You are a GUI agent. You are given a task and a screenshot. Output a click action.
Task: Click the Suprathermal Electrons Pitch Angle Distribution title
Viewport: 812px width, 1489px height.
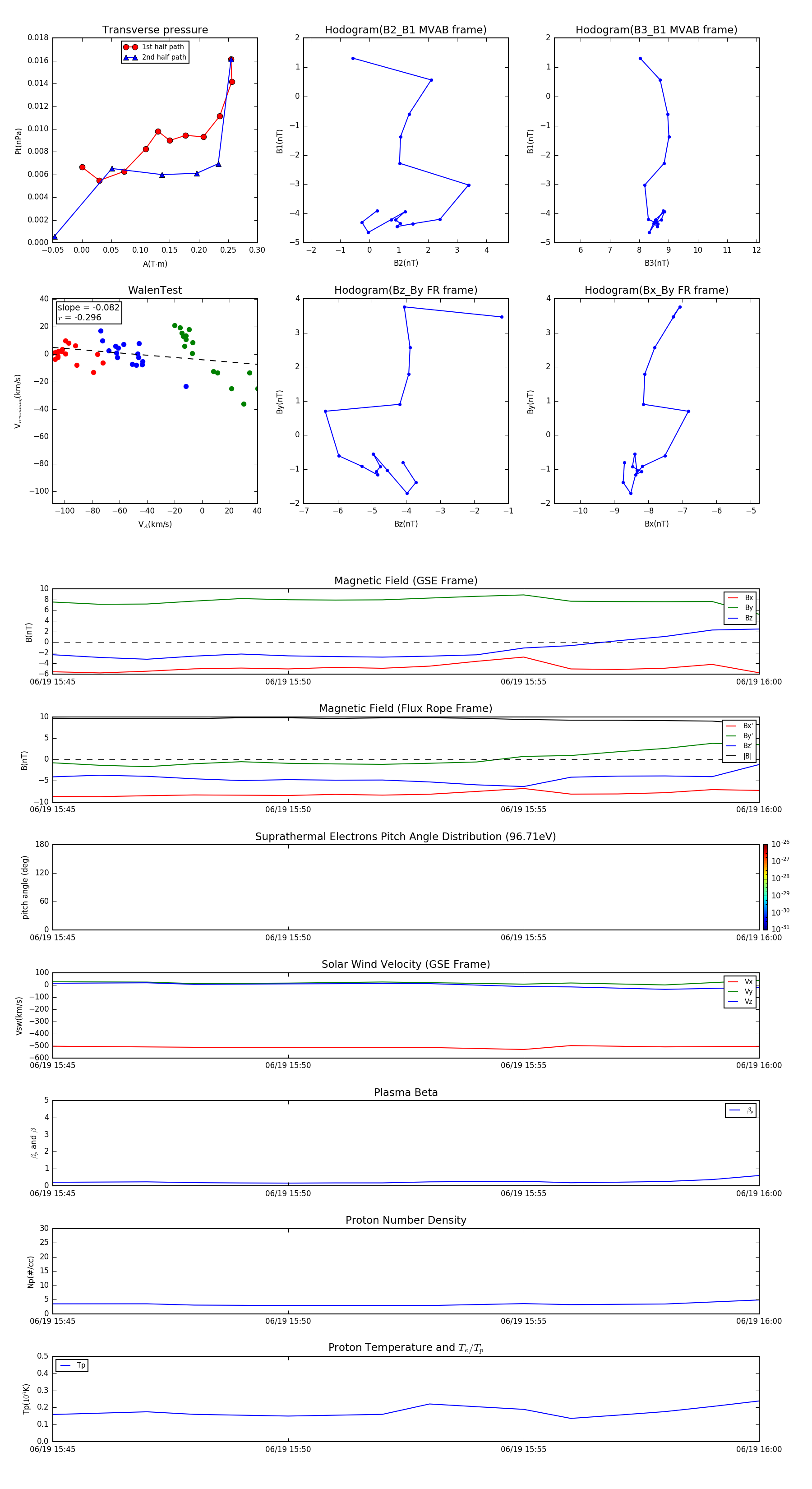pyautogui.click(x=406, y=837)
